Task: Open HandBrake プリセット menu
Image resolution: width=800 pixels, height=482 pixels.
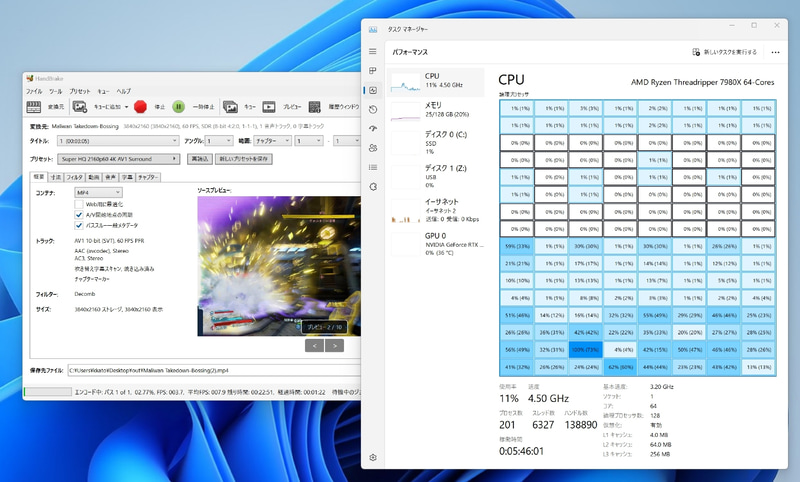Action: pos(80,91)
